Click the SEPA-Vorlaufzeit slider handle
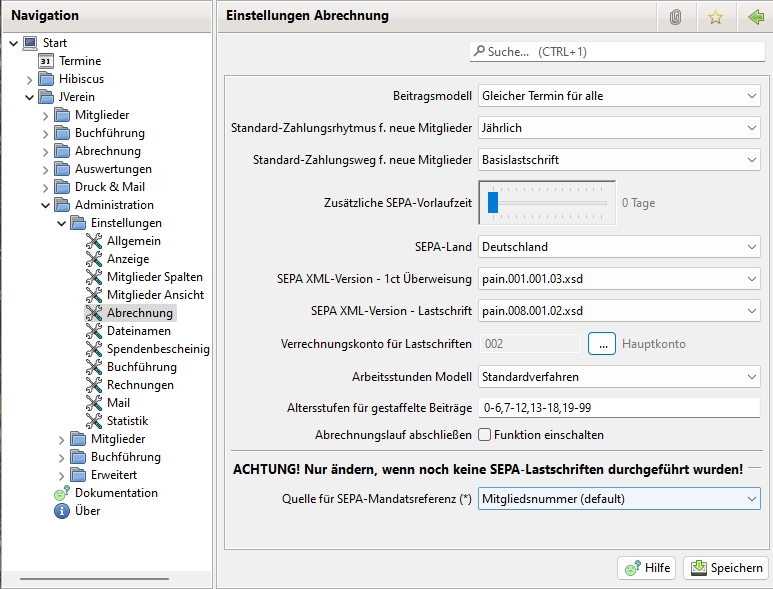Image resolution: width=773 pixels, height=589 pixels. [x=493, y=203]
